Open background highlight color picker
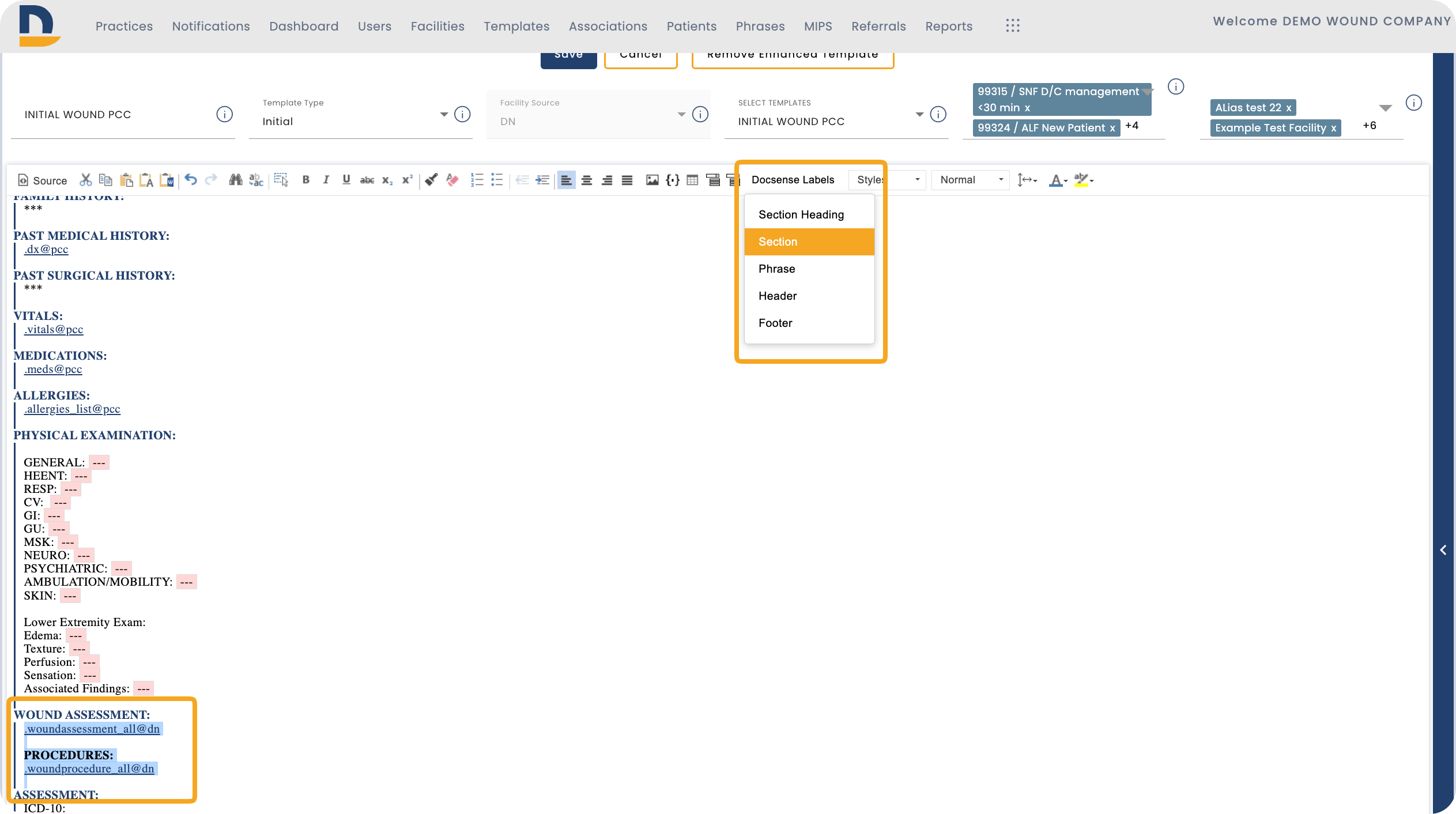 point(1084,180)
